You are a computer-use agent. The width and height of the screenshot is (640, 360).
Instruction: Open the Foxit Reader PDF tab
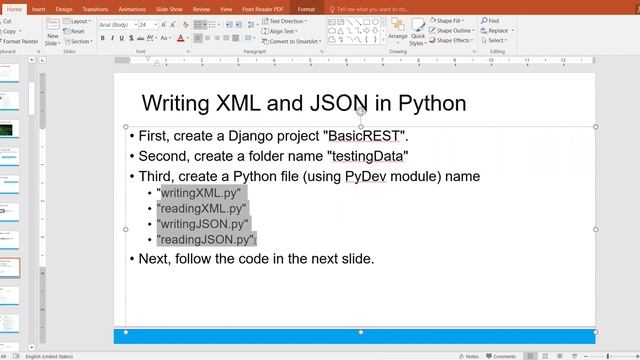(x=262, y=9)
